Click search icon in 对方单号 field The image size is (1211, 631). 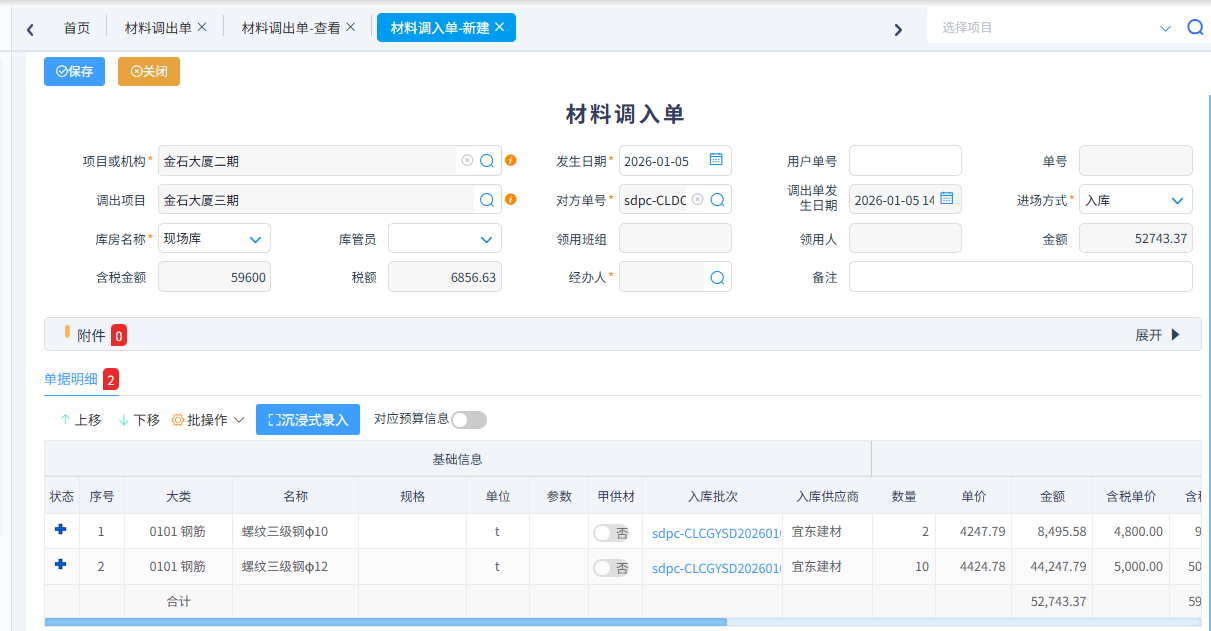click(x=717, y=200)
